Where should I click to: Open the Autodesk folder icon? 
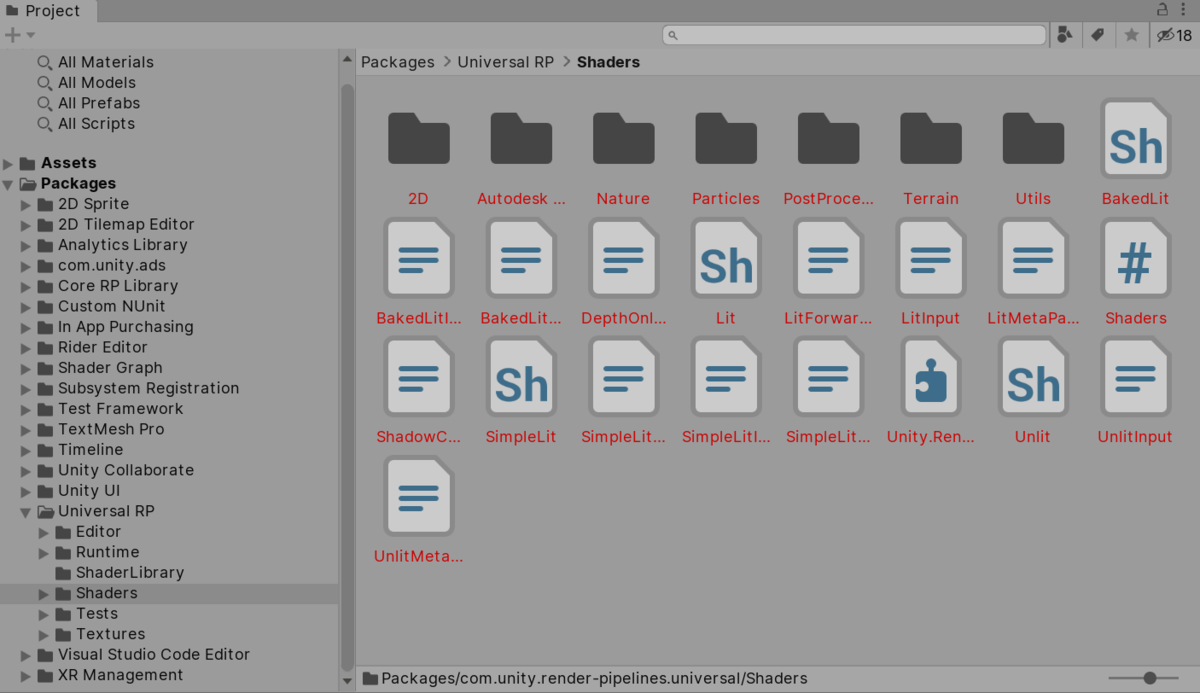[521, 138]
